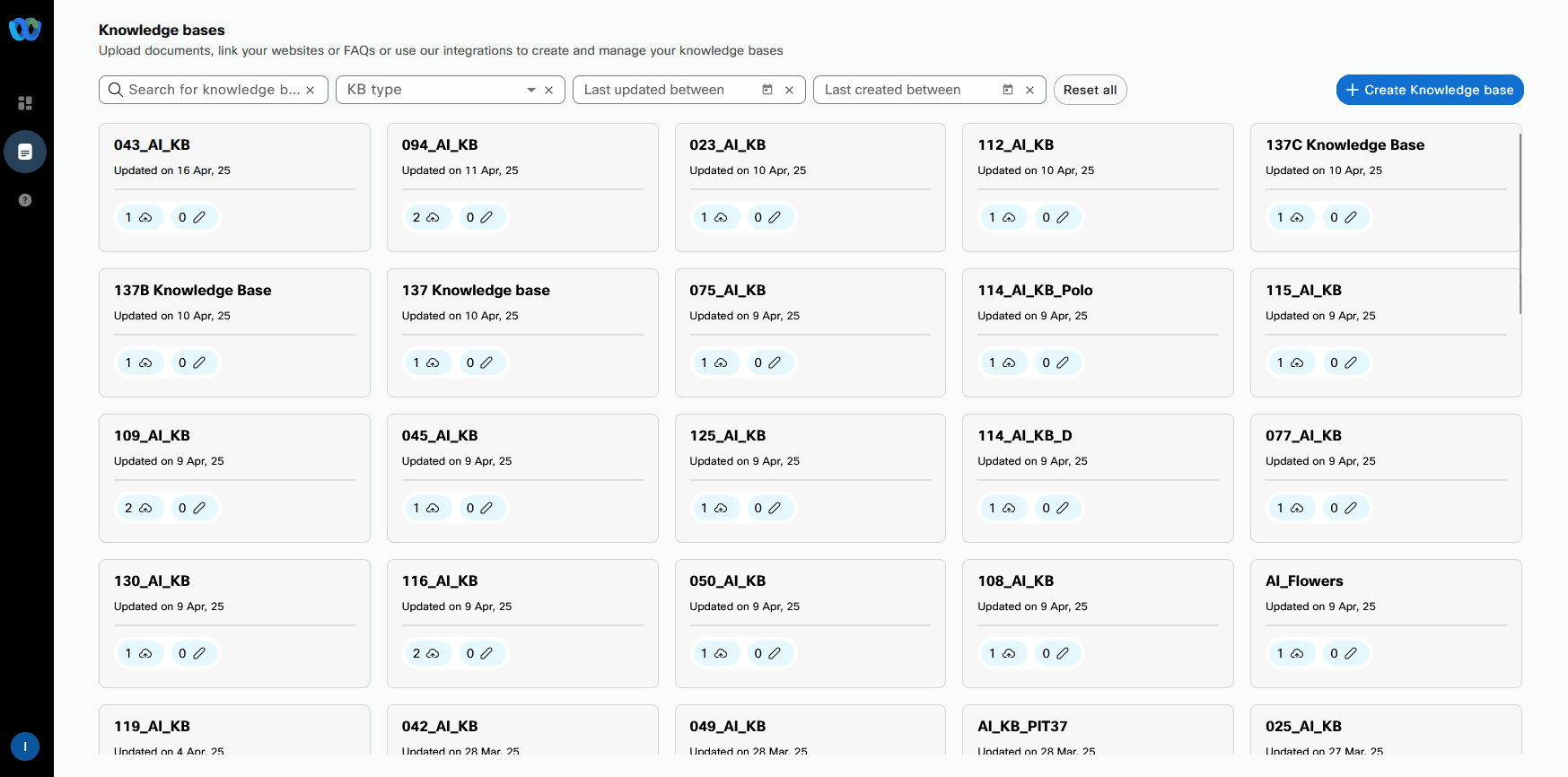This screenshot has height=777, width=1568.
Task: Open calendar for Last updated between
Action: click(x=767, y=90)
